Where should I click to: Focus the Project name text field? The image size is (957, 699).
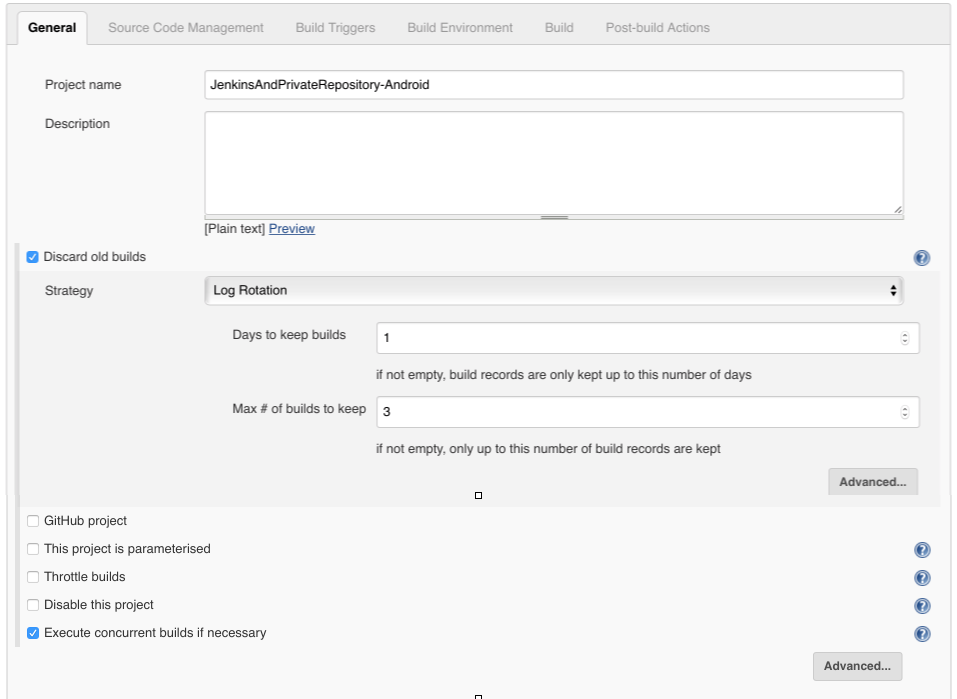pyautogui.click(x=554, y=85)
